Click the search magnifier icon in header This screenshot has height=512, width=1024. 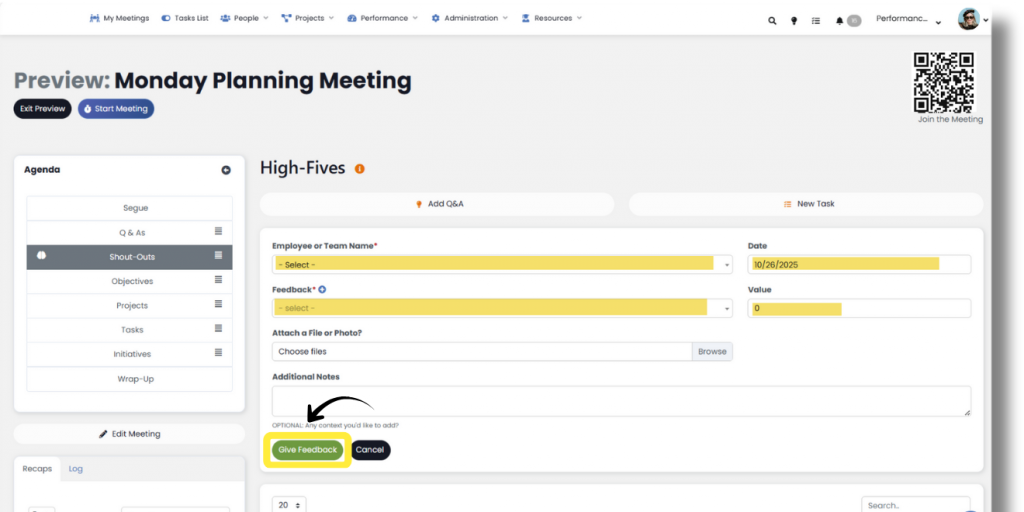tap(772, 20)
